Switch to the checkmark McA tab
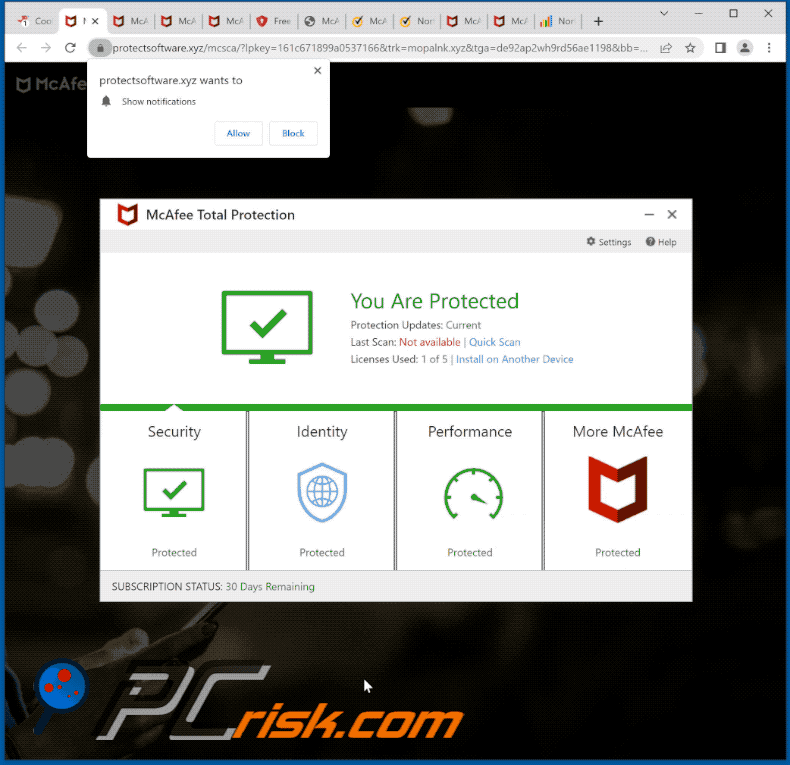This screenshot has width=790, height=765. pos(369,21)
